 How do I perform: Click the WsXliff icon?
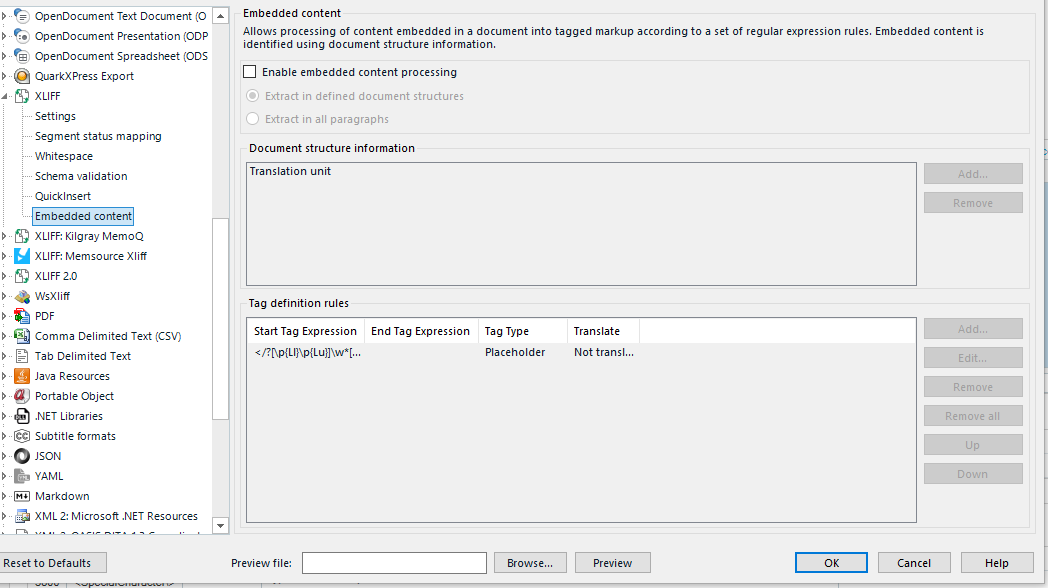point(22,296)
